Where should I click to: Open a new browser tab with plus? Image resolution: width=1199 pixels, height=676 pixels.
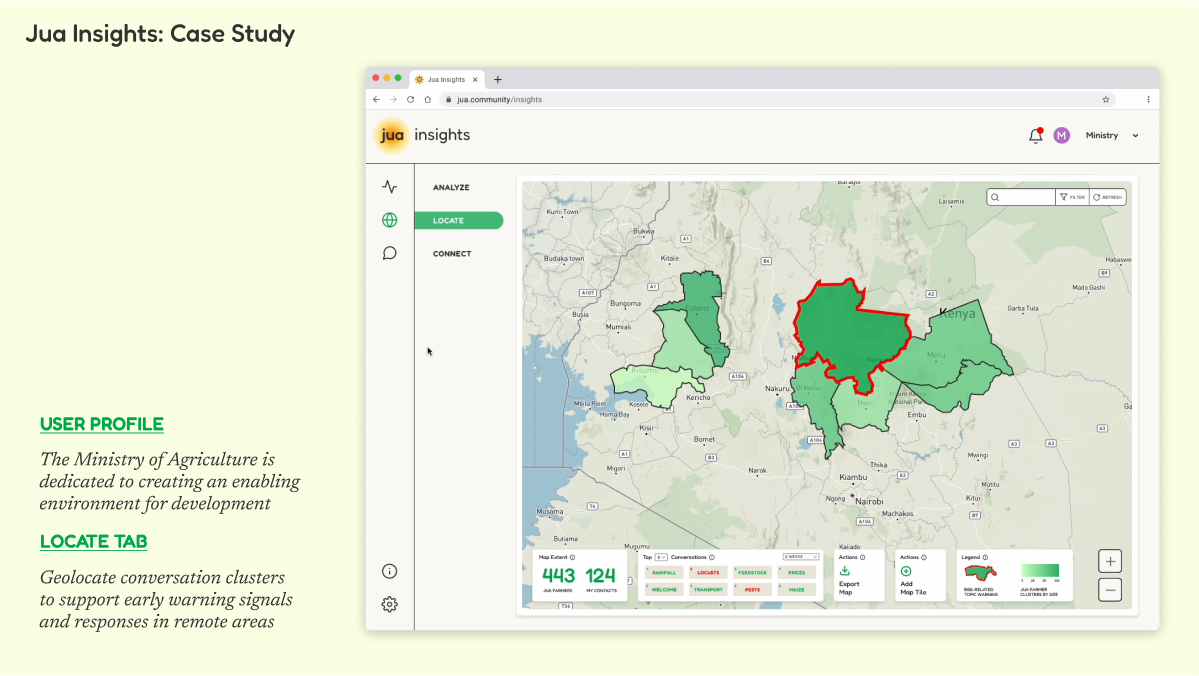[498, 80]
